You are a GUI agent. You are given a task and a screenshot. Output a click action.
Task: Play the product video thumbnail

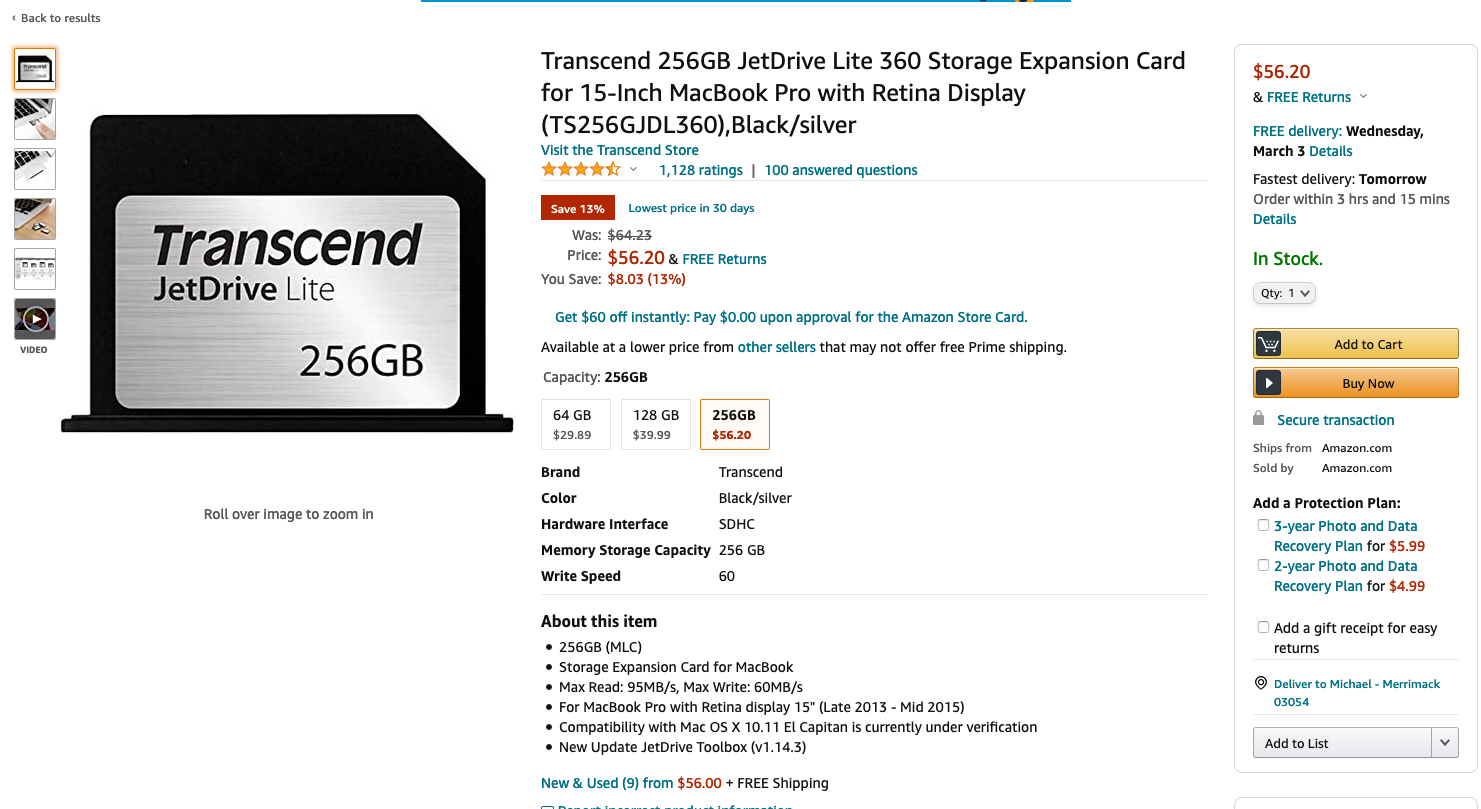click(x=35, y=319)
